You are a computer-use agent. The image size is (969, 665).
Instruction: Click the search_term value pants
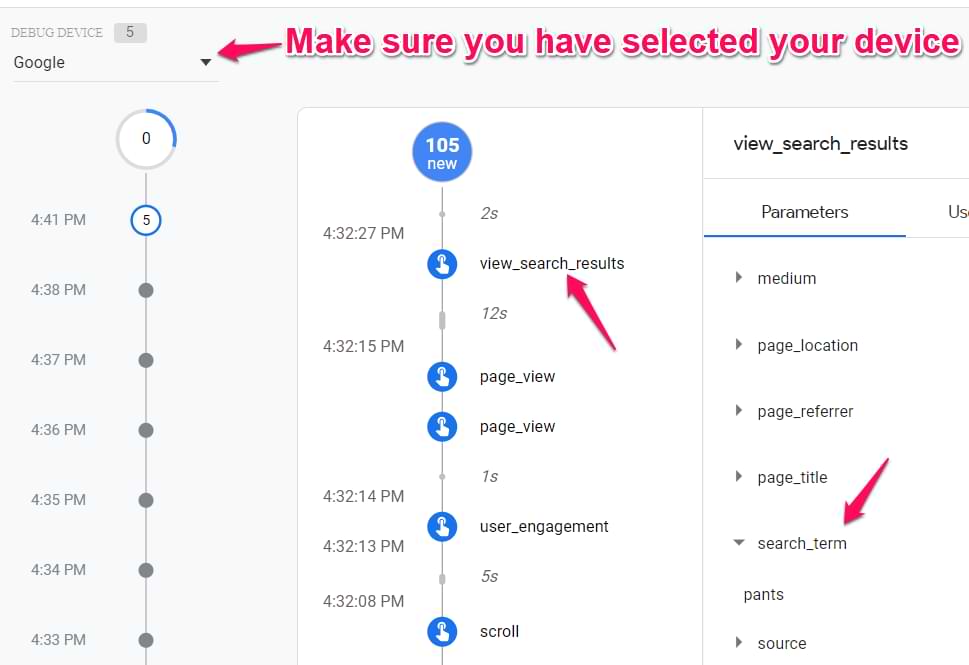coord(763,595)
